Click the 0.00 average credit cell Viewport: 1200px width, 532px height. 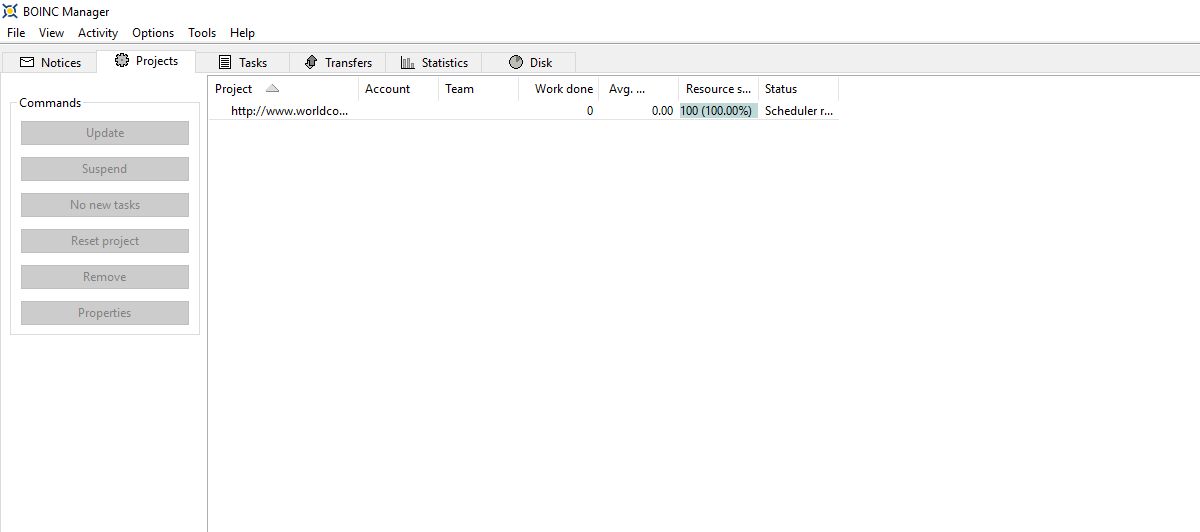(662, 111)
